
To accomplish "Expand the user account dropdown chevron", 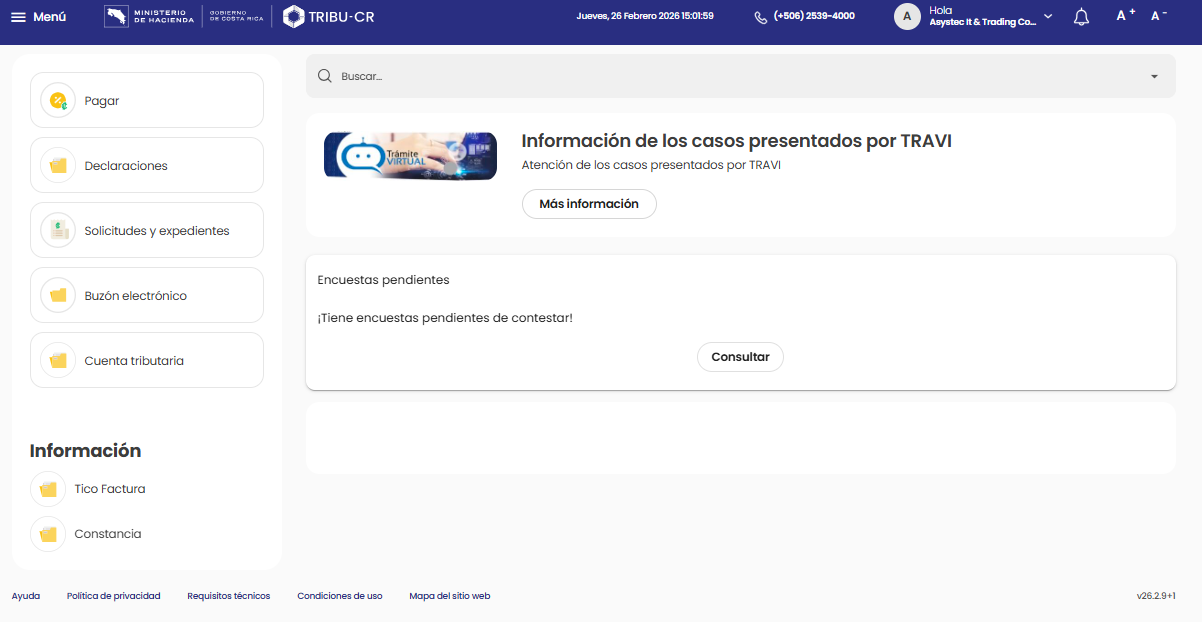I will pyautogui.click(x=1048, y=16).
